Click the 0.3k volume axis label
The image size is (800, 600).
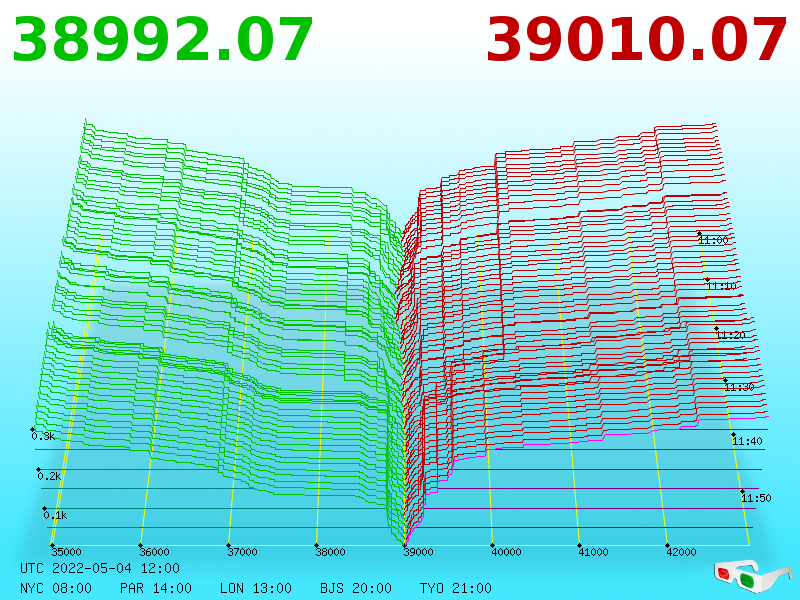tap(43, 436)
